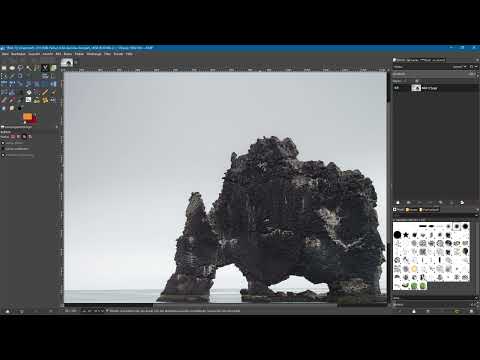Swap foreground and background colors
The image size is (480, 360).
coord(35,114)
